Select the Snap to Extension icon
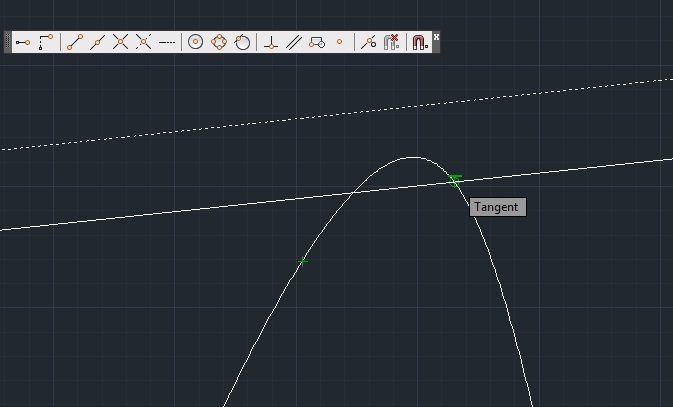673x407 pixels. (x=167, y=42)
